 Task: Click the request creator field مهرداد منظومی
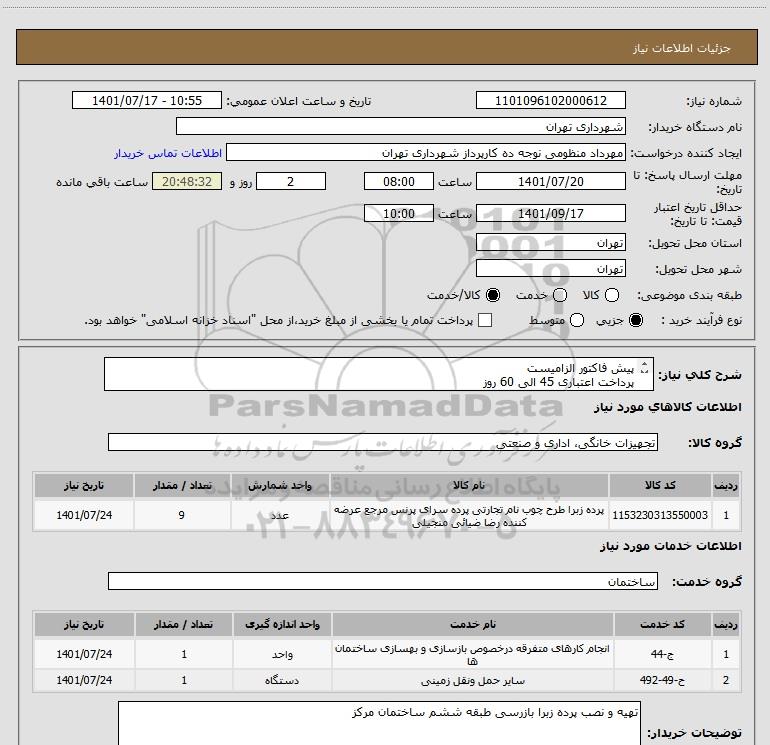coord(426,152)
